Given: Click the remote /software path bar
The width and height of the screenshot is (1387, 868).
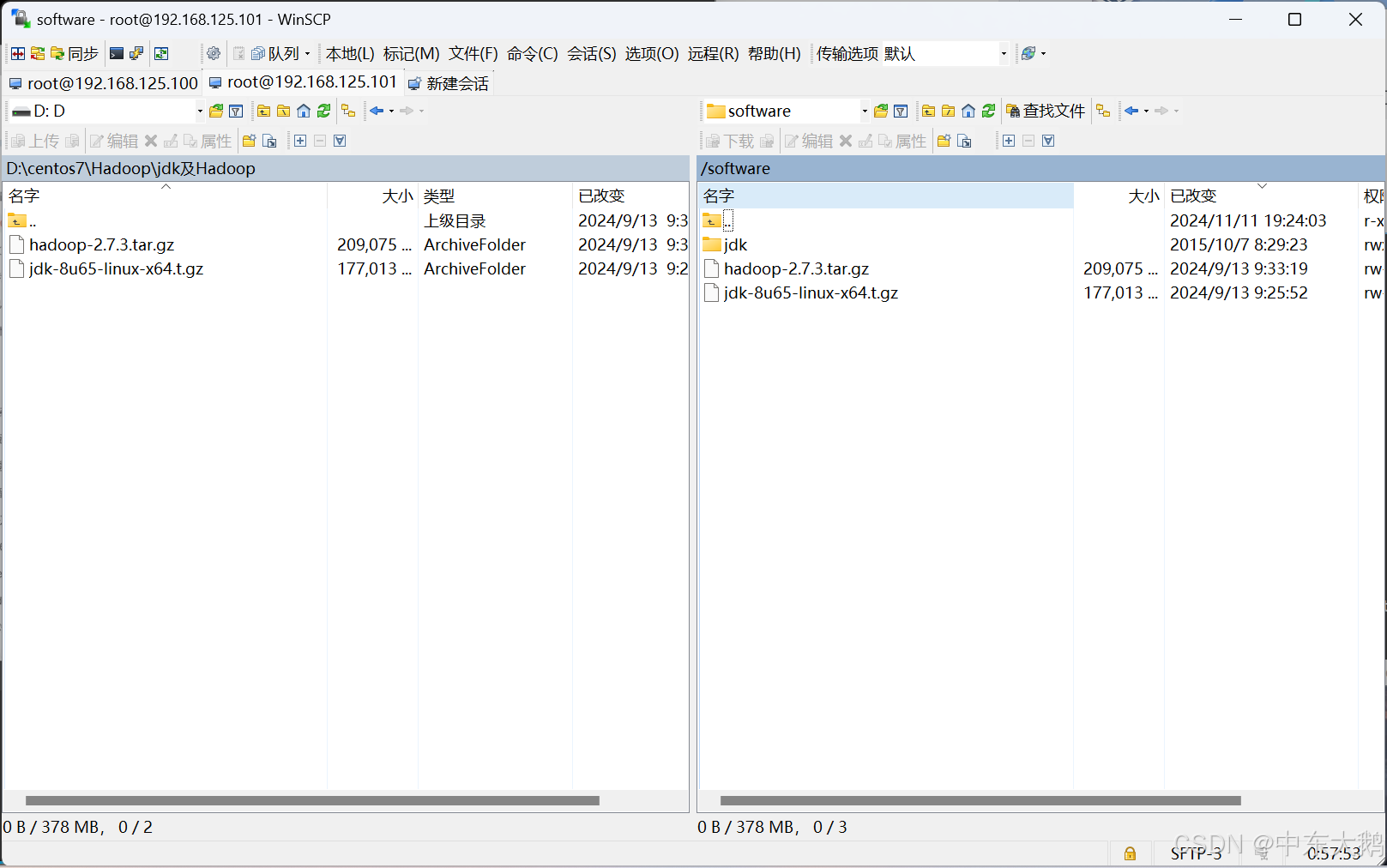Looking at the screenshot, I should pyautogui.click(x=1041, y=168).
